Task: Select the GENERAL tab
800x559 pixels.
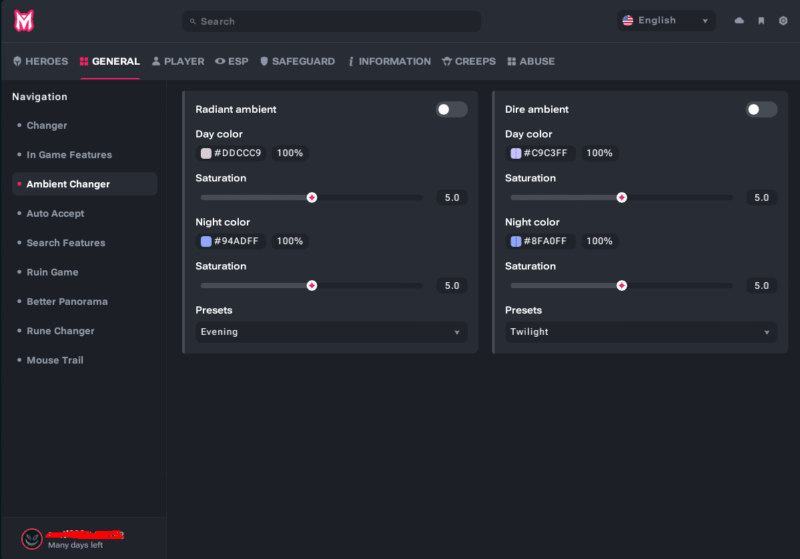Action: pyautogui.click(x=110, y=61)
